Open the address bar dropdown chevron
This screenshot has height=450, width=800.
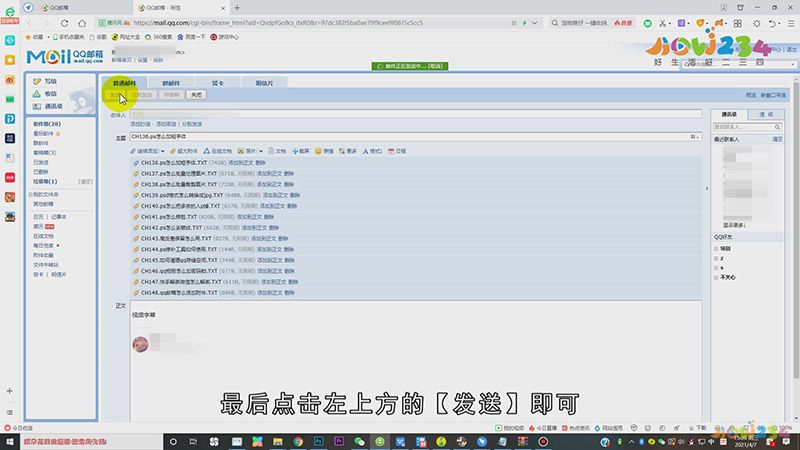(x=535, y=23)
